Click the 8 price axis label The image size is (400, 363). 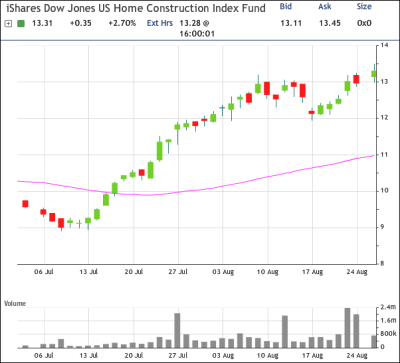click(382, 264)
